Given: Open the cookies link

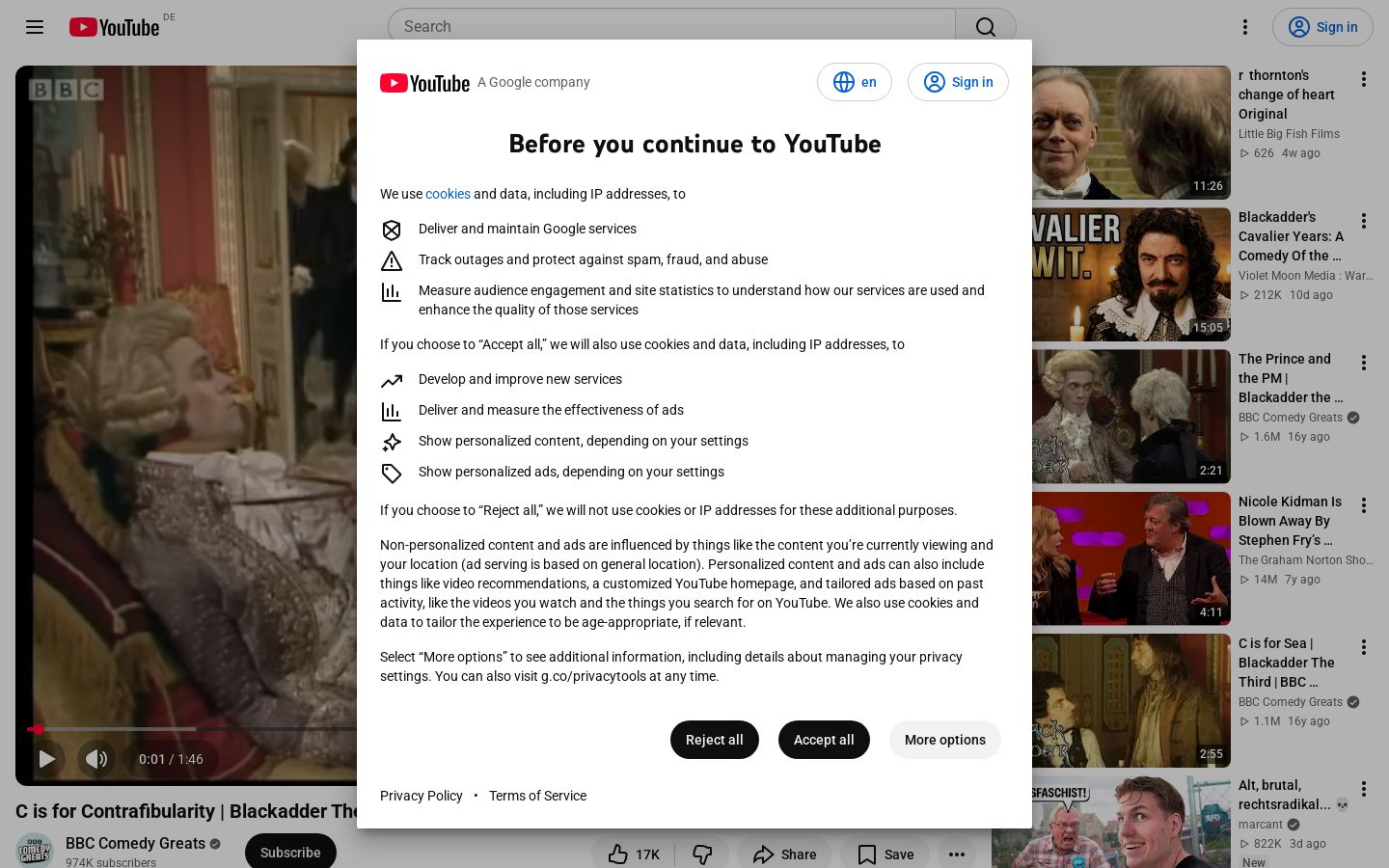Looking at the screenshot, I should point(448,194).
